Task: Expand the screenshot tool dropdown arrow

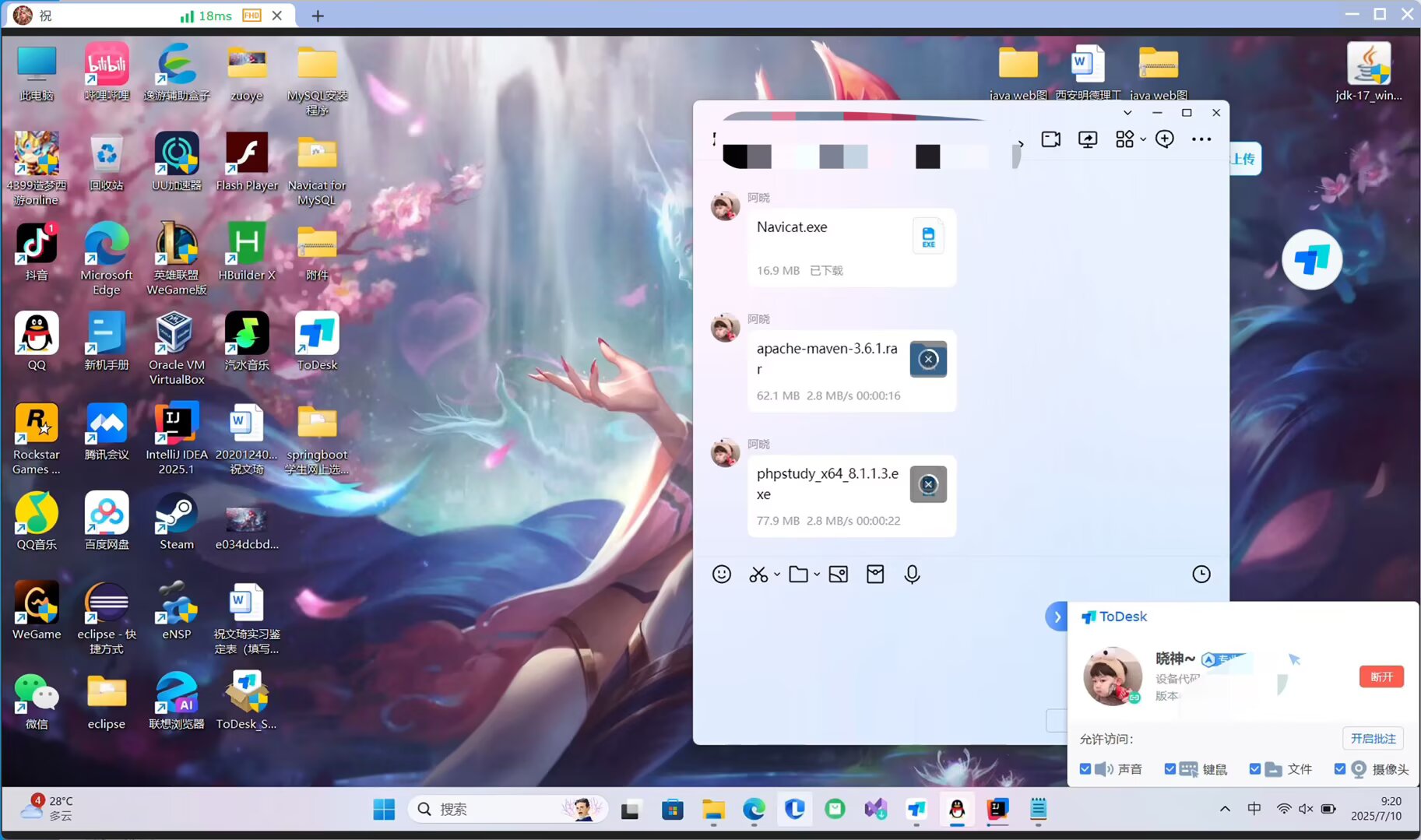Action: [x=776, y=575]
